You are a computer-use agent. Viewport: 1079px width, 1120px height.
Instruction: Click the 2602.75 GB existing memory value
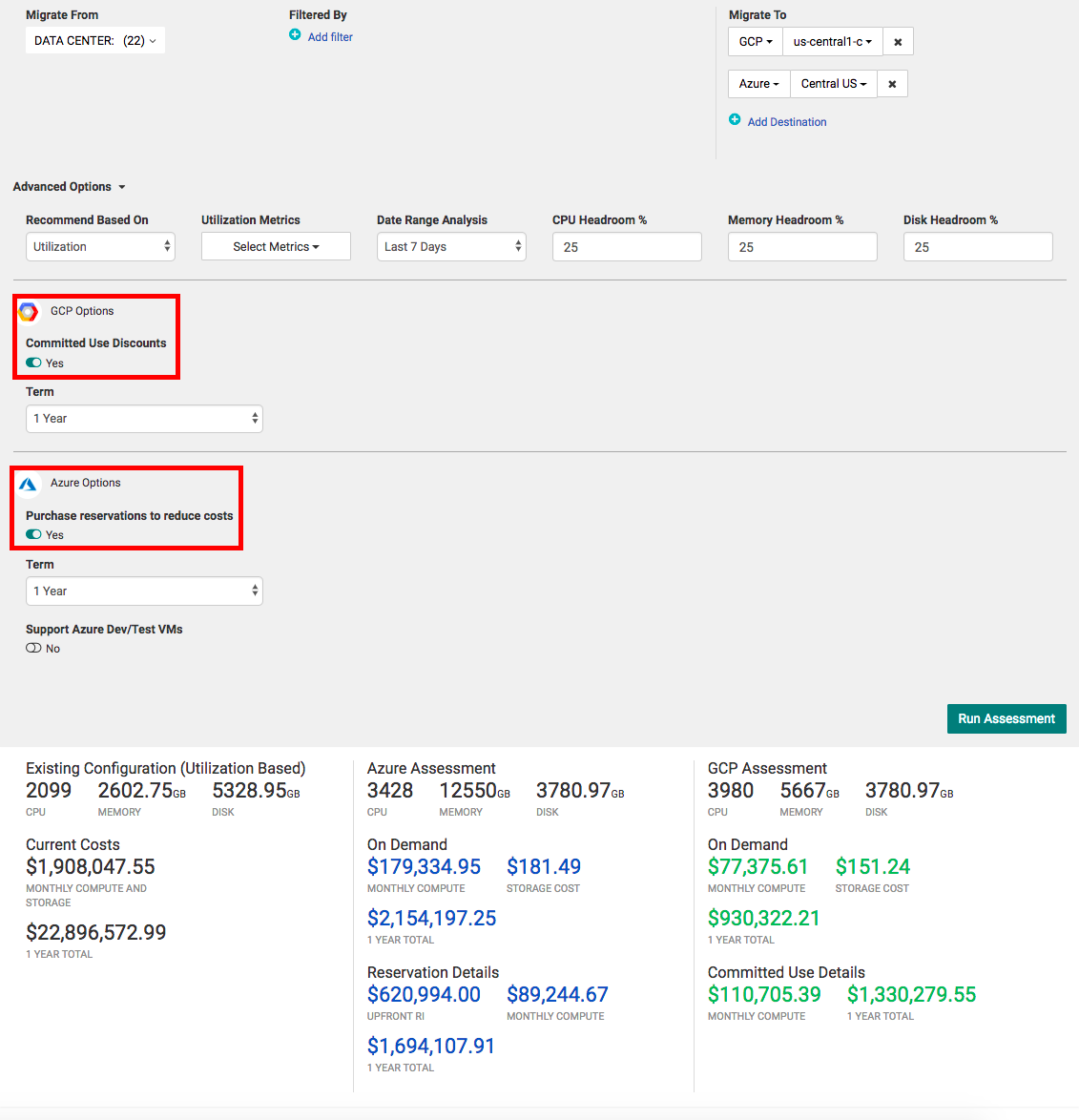[141, 791]
